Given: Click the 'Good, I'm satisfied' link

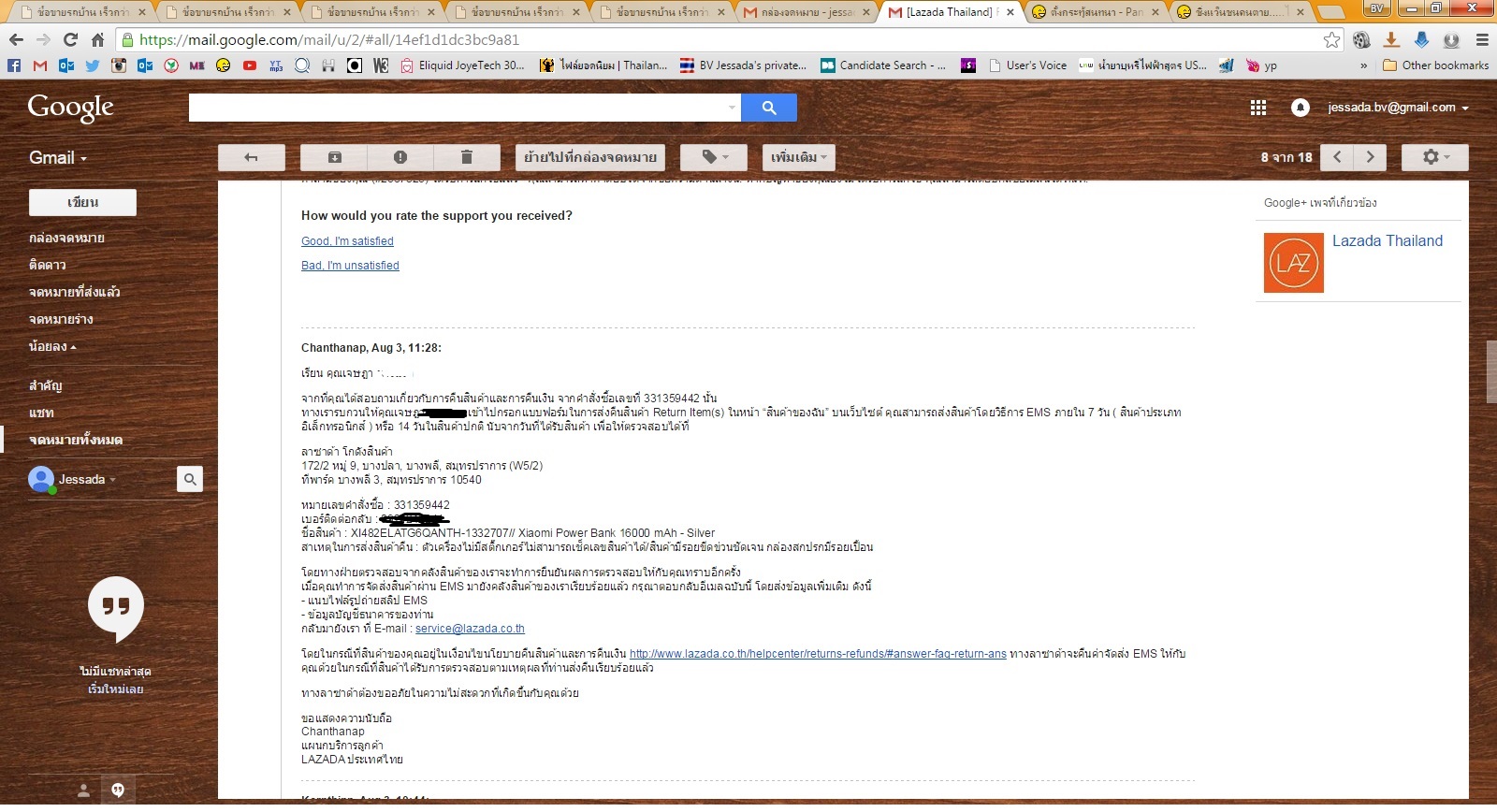Looking at the screenshot, I should 347,241.
